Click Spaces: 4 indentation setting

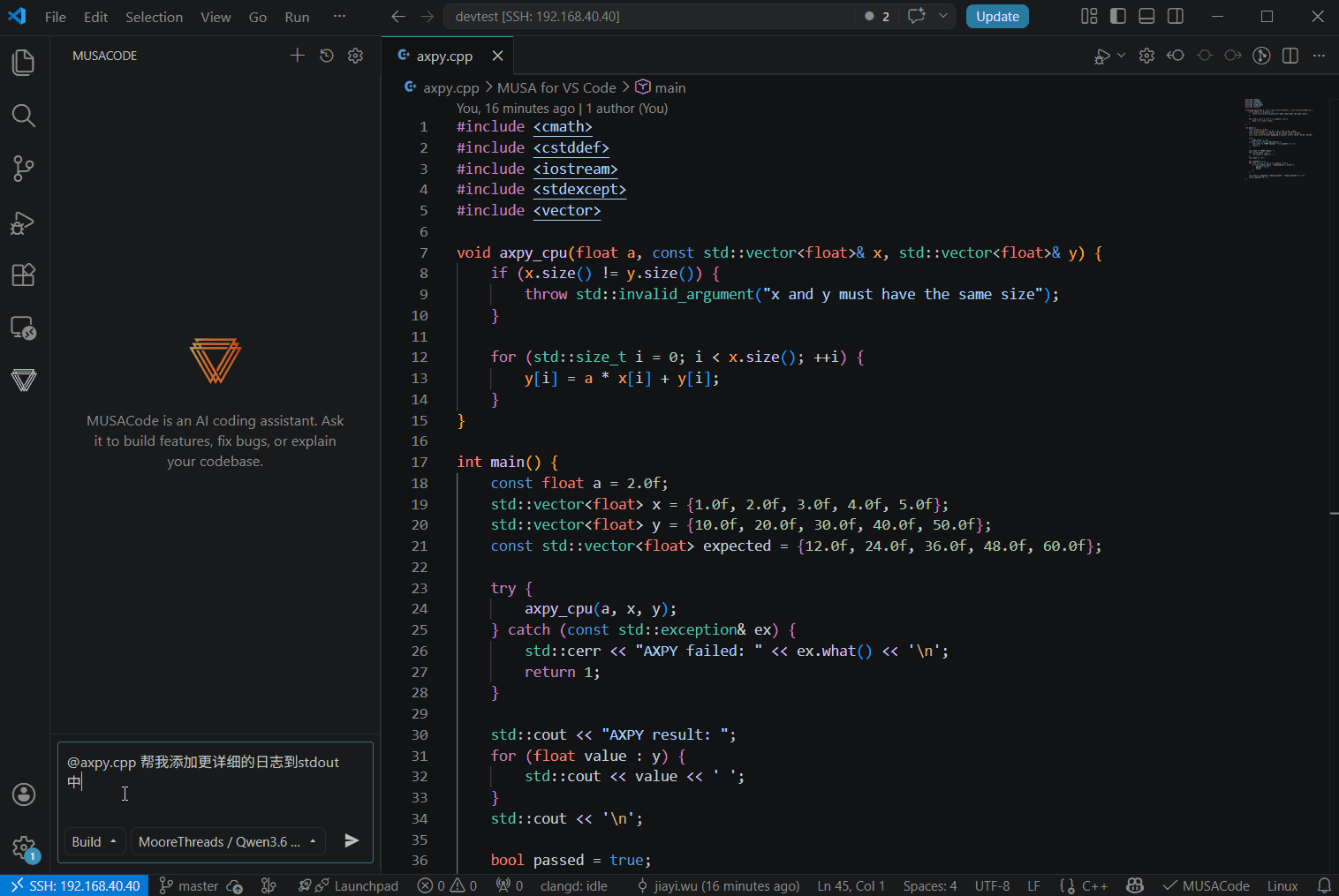point(930,885)
